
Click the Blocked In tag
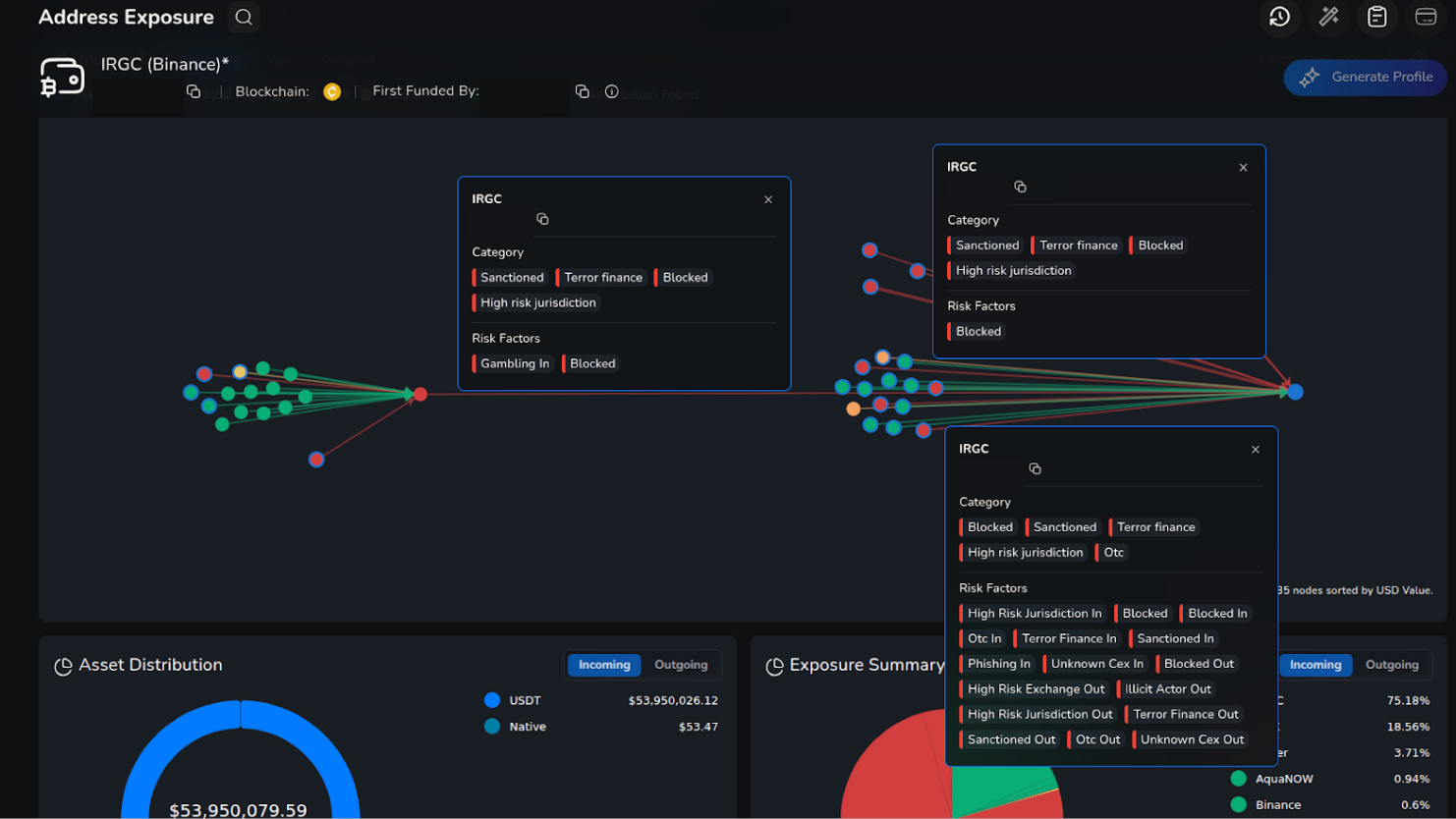tap(1214, 613)
